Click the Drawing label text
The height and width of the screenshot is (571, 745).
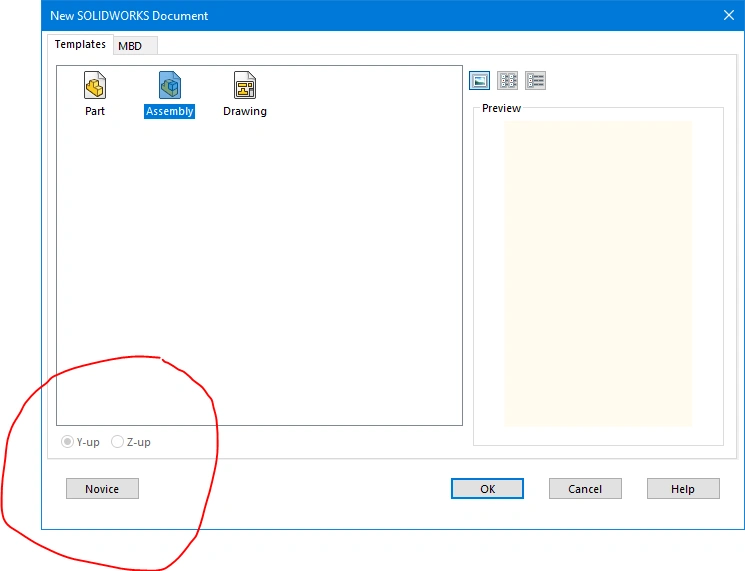tap(245, 111)
